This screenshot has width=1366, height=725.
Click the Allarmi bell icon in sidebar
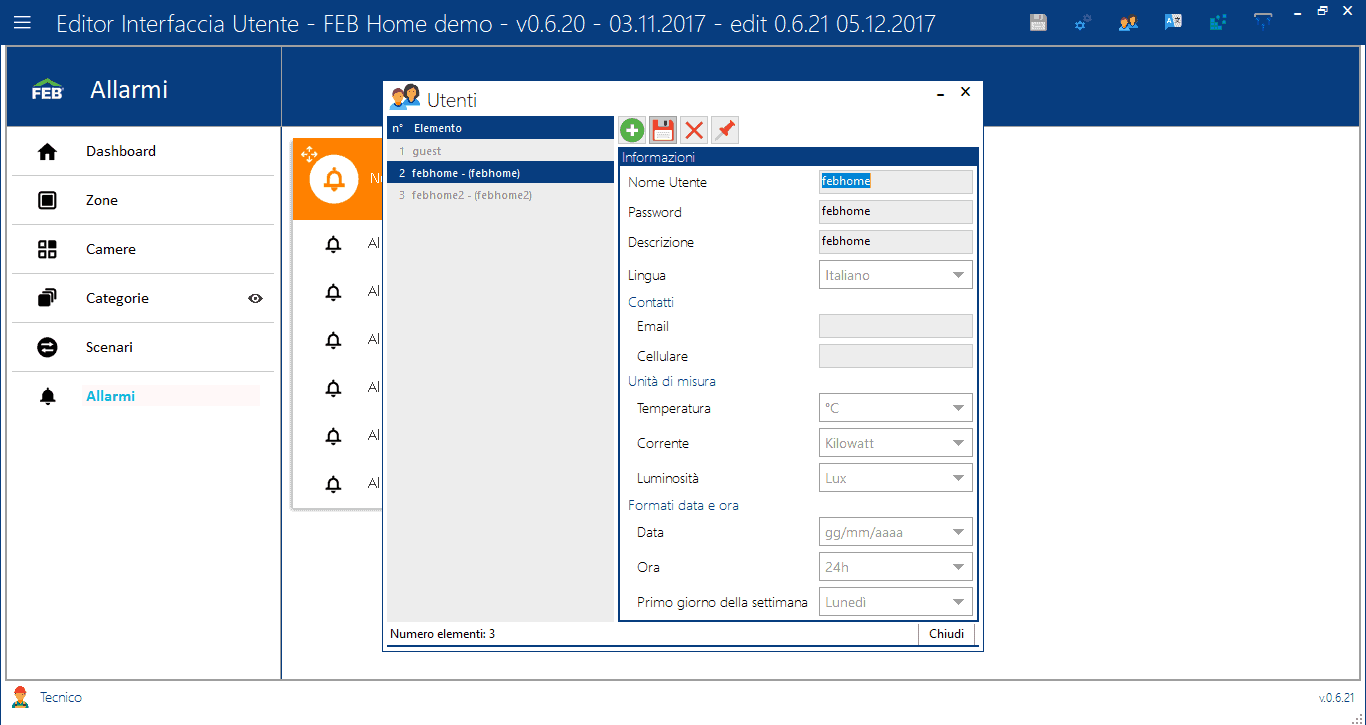click(47, 397)
